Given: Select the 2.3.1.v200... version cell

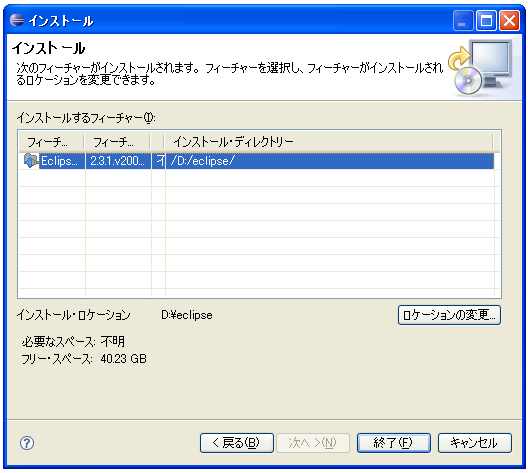Looking at the screenshot, I should tap(118, 161).
